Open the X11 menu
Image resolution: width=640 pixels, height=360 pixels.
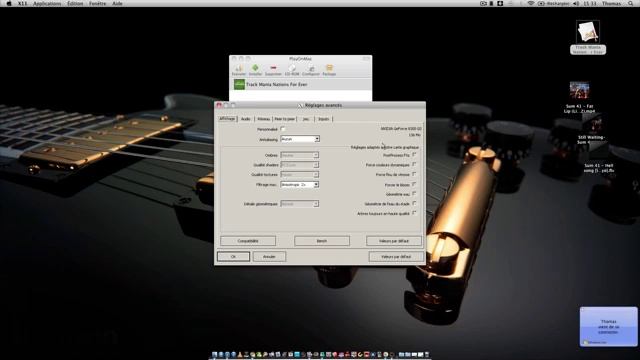[x=22, y=3]
